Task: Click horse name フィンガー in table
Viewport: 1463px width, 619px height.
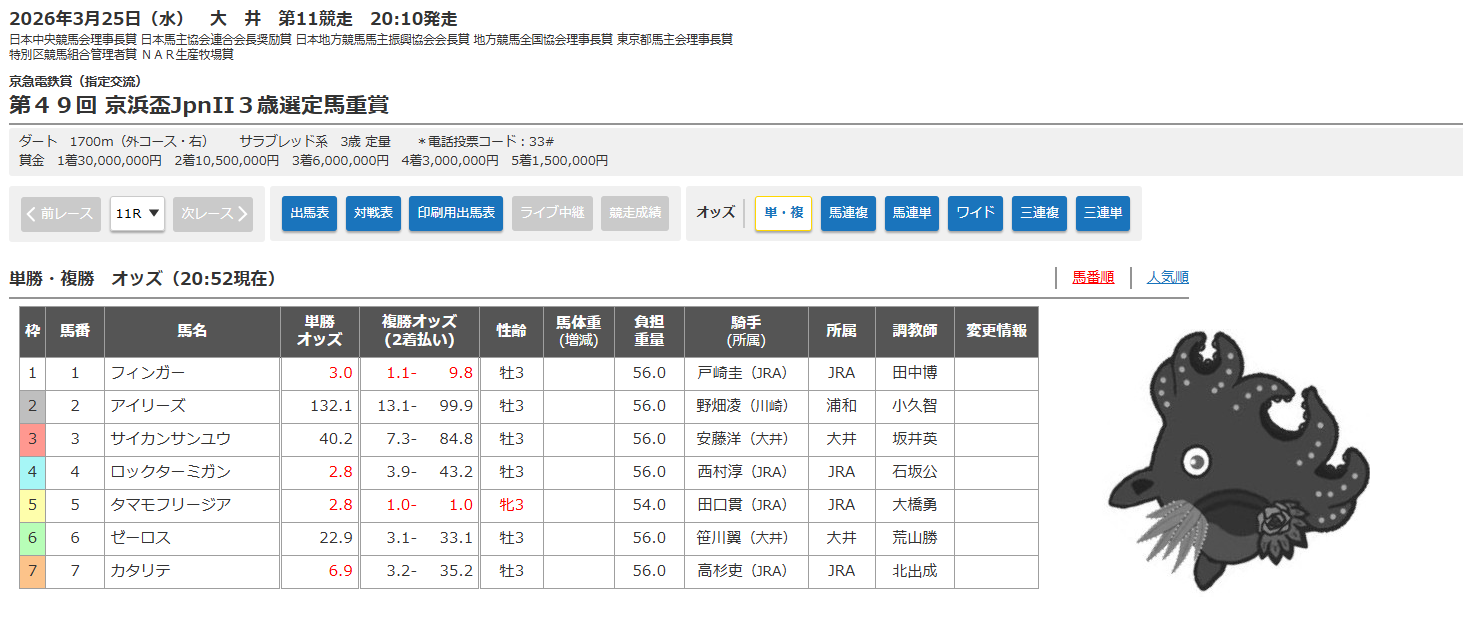Action: [148, 373]
